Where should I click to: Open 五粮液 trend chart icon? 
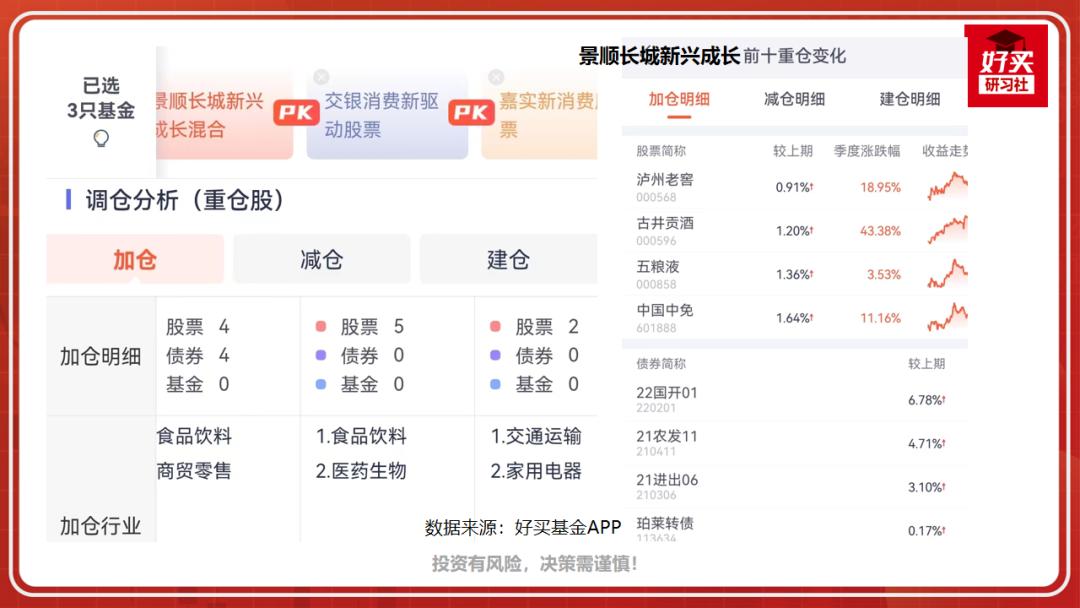(x=946, y=272)
